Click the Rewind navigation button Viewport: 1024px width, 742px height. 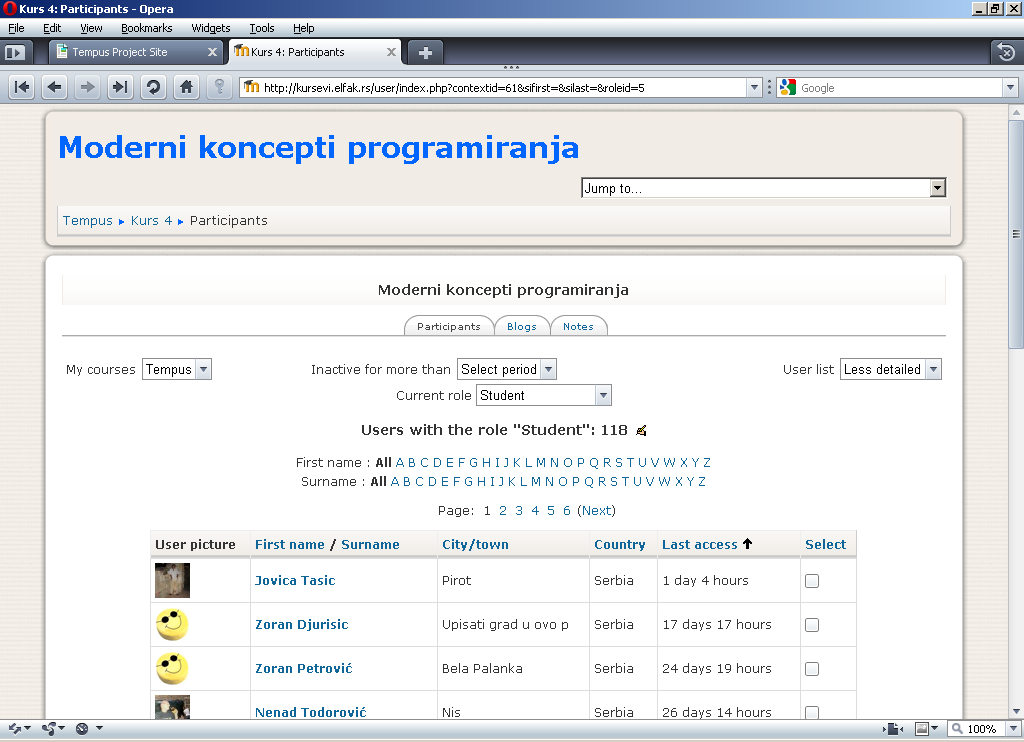[x=22, y=87]
